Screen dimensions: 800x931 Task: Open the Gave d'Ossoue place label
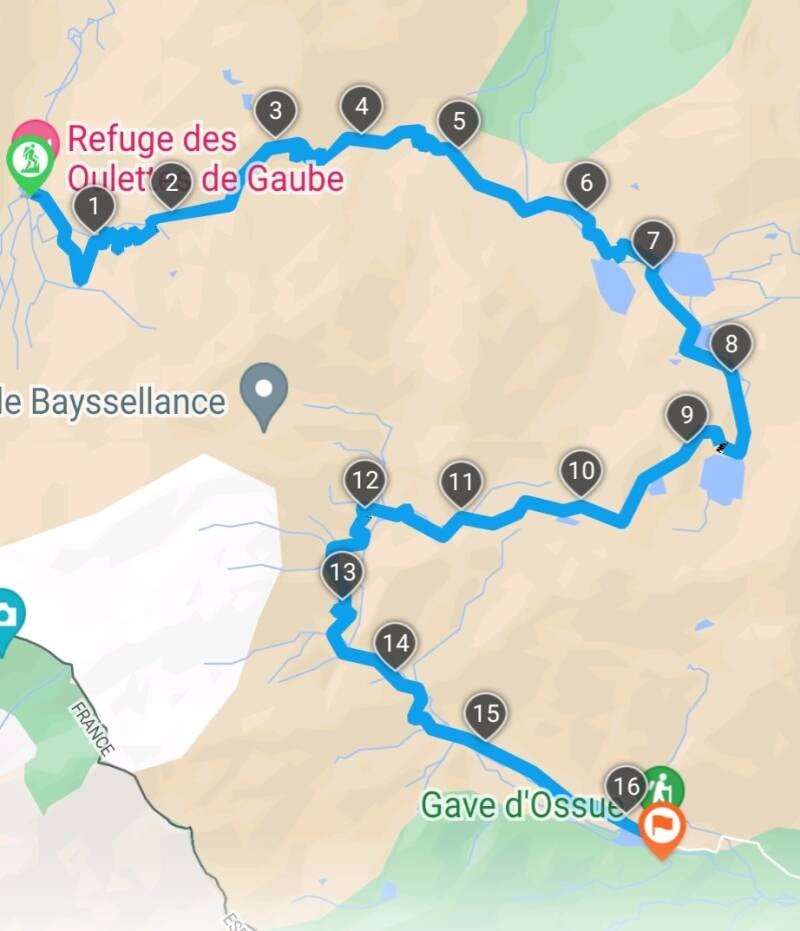tap(516, 805)
